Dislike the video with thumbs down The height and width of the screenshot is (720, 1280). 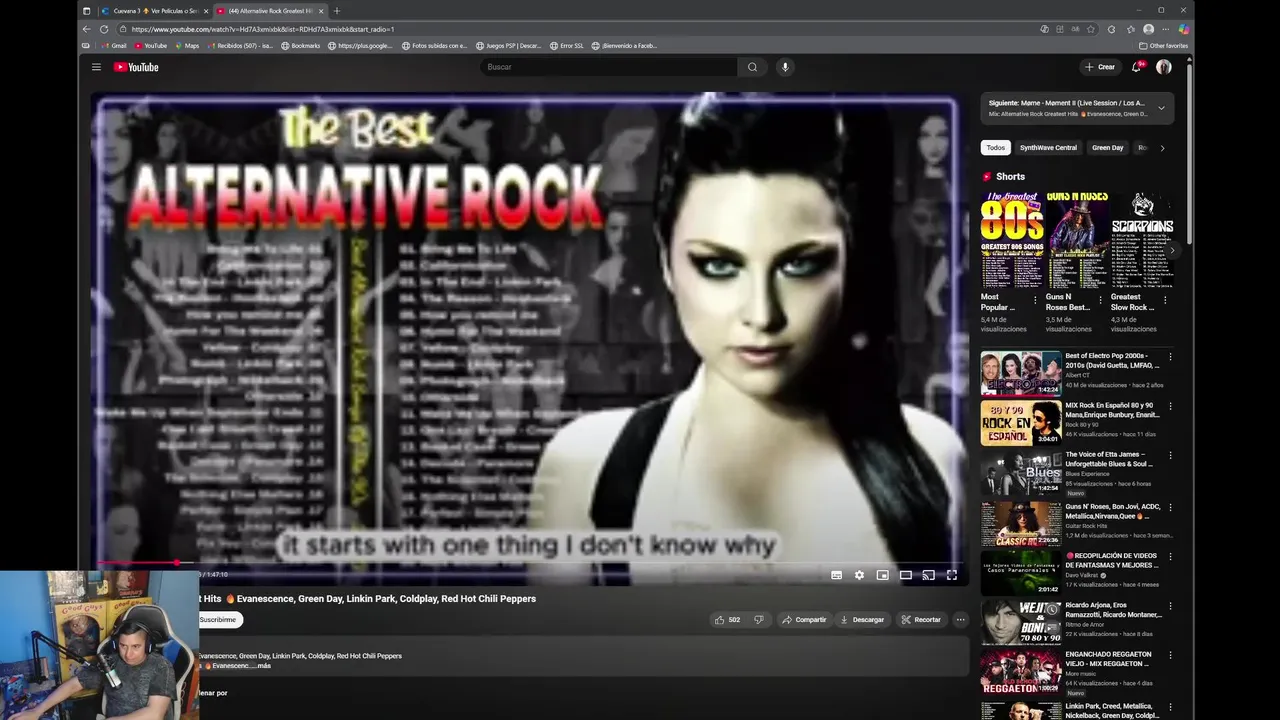point(759,620)
